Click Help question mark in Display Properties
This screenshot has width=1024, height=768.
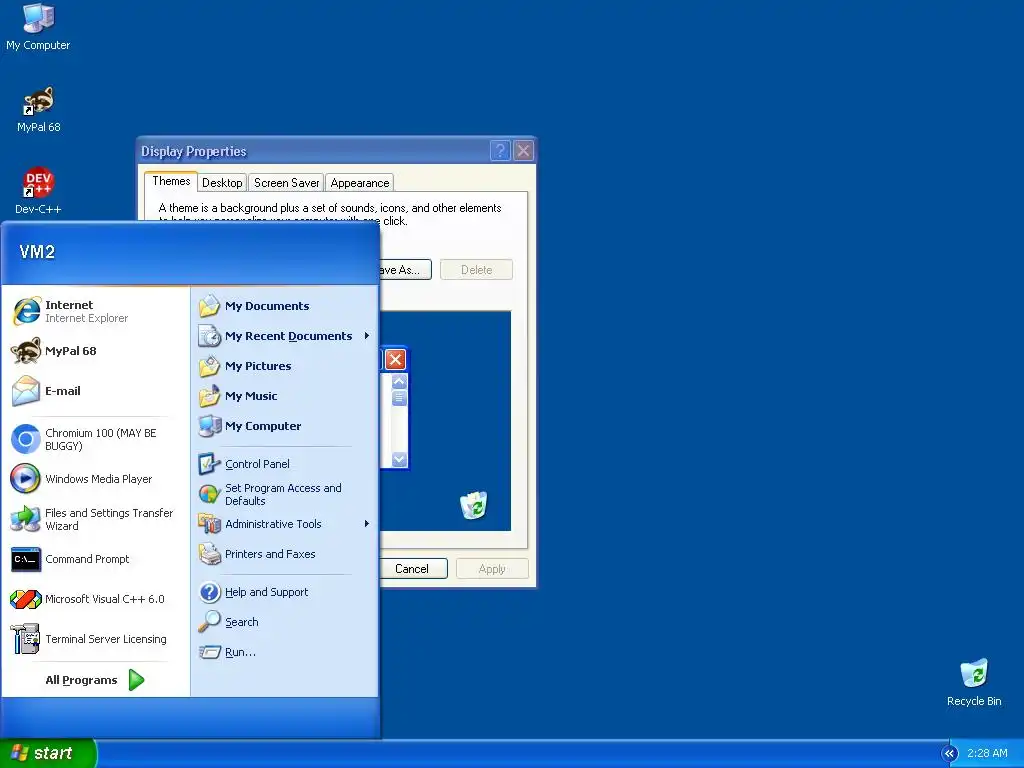pyautogui.click(x=500, y=151)
